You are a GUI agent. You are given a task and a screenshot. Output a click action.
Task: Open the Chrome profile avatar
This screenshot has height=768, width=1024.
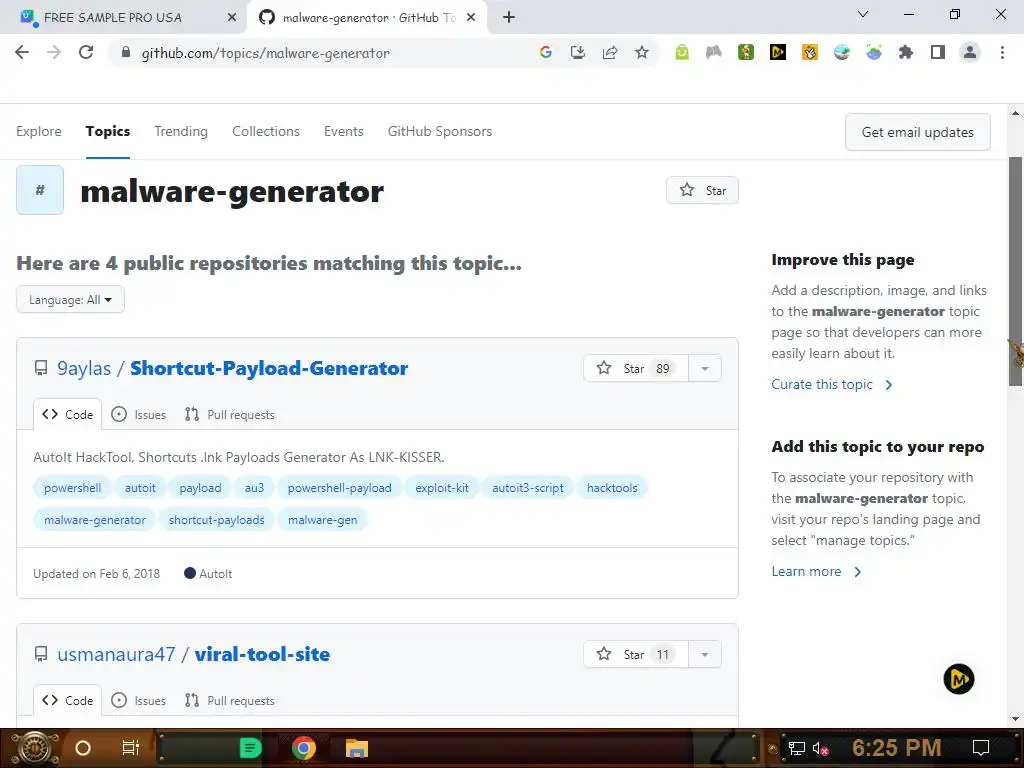[x=970, y=52]
